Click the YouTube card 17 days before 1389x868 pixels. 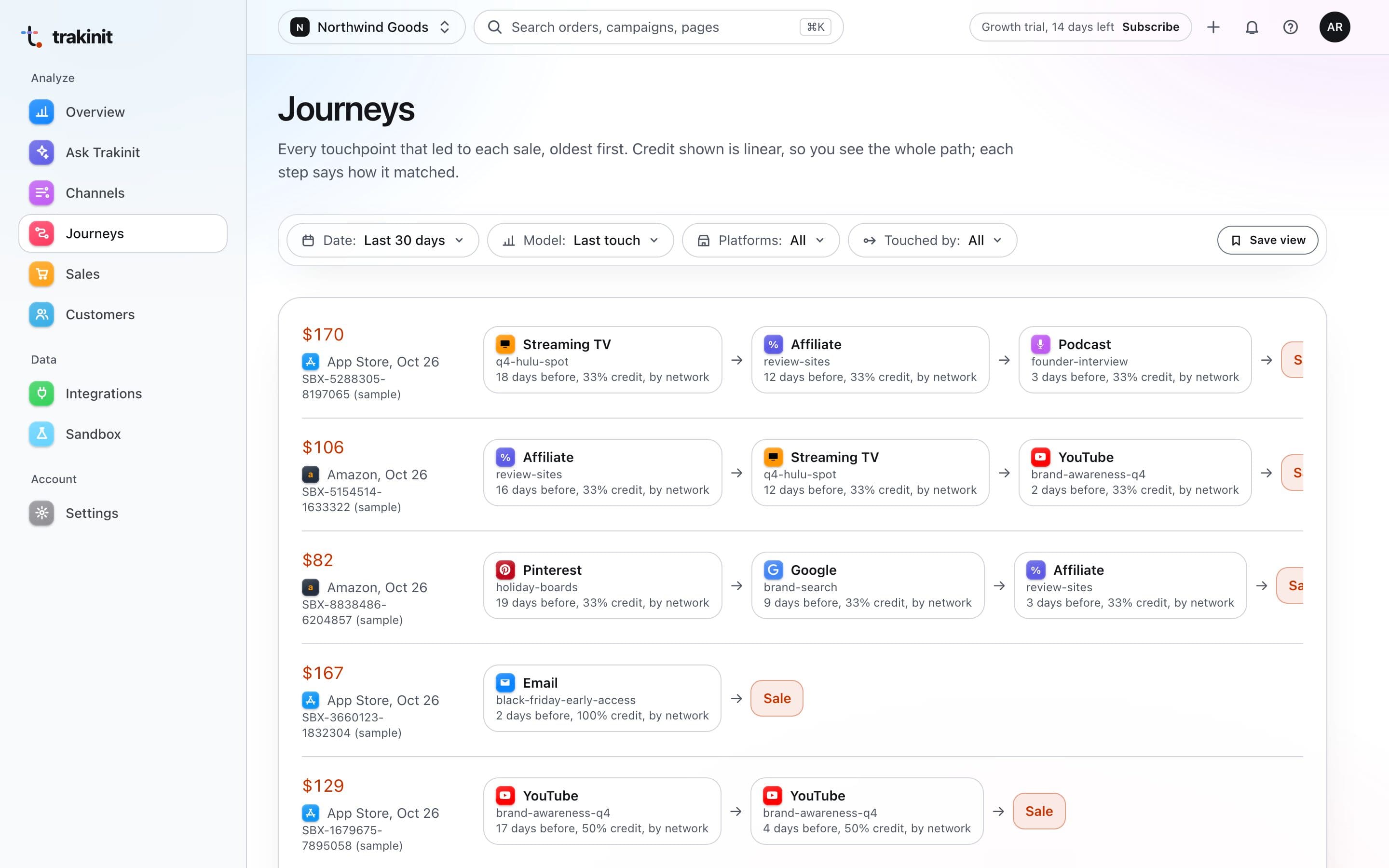click(602, 811)
